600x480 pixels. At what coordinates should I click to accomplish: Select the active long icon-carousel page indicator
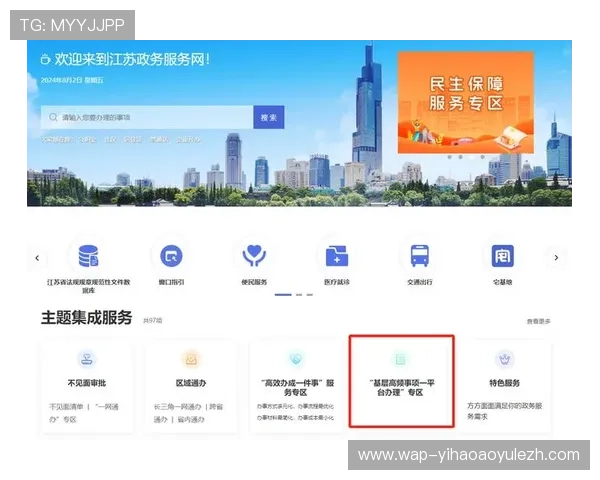283,295
